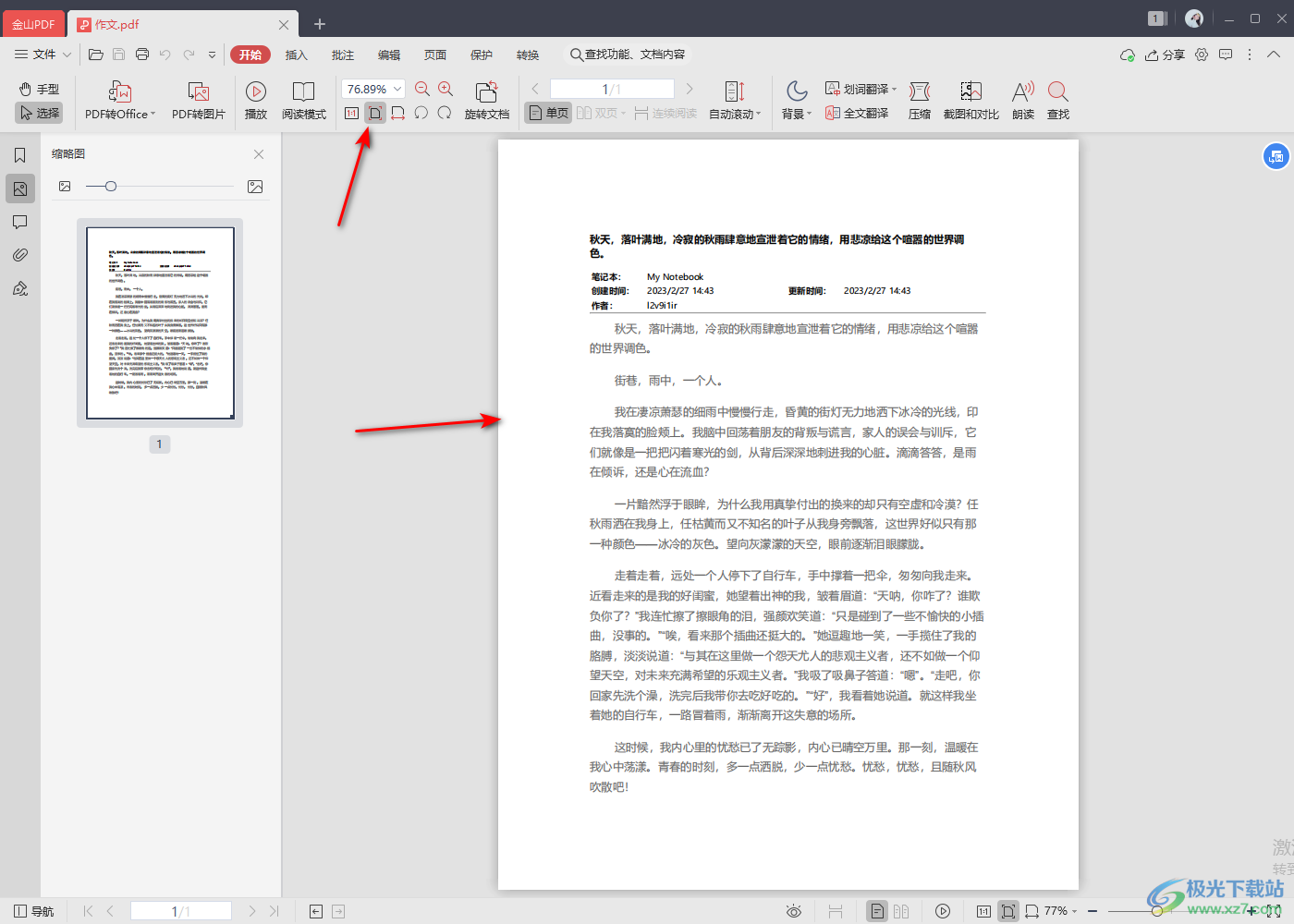Viewport: 1294px width, 924px height.
Task: Click the ribbon page number field
Action: pos(612,89)
